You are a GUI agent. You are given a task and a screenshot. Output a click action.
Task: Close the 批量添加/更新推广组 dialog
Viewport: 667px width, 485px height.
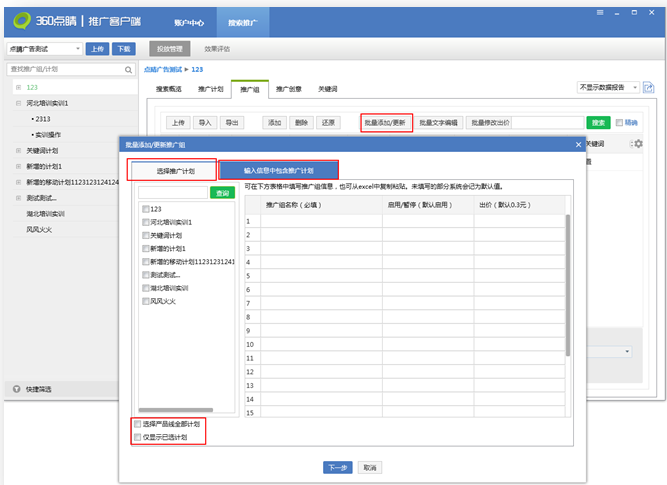(x=577, y=145)
